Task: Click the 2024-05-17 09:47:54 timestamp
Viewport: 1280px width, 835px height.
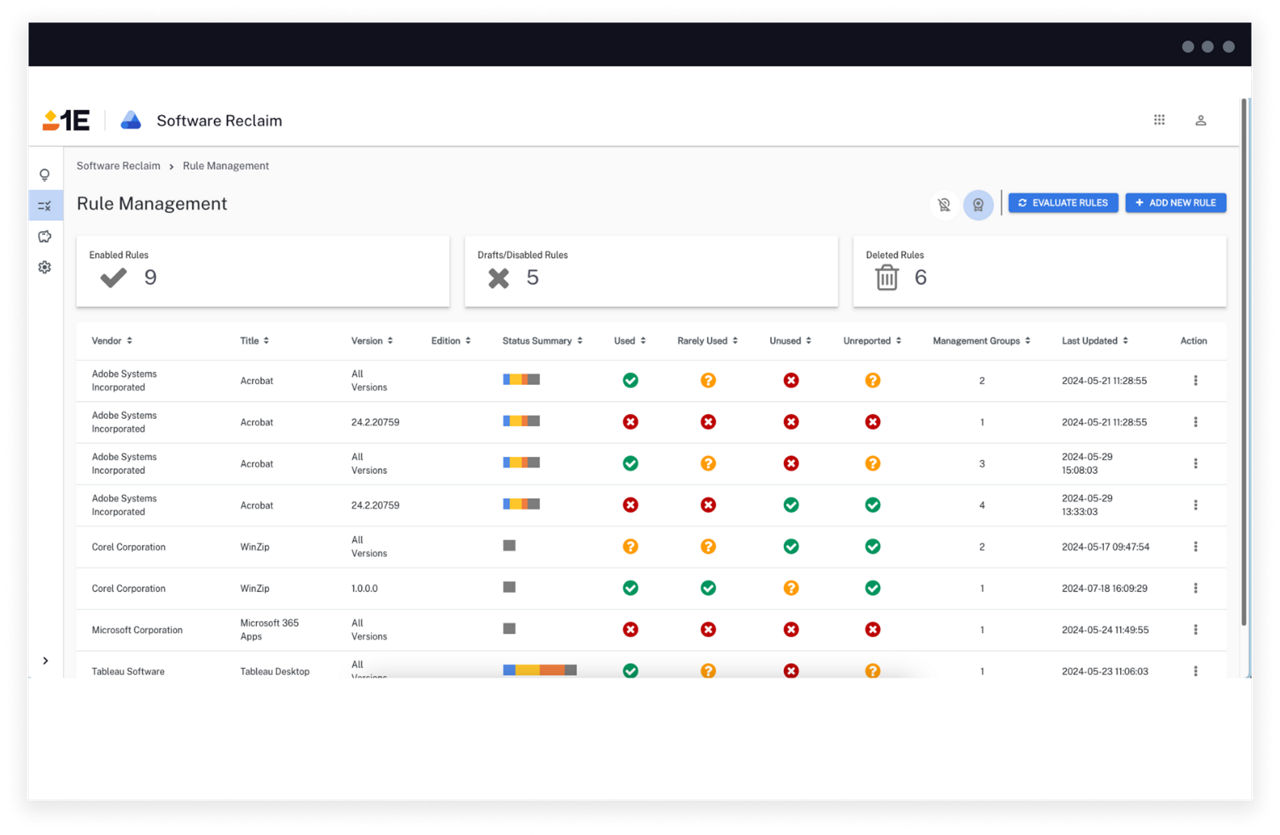Action: pyautogui.click(x=1105, y=547)
